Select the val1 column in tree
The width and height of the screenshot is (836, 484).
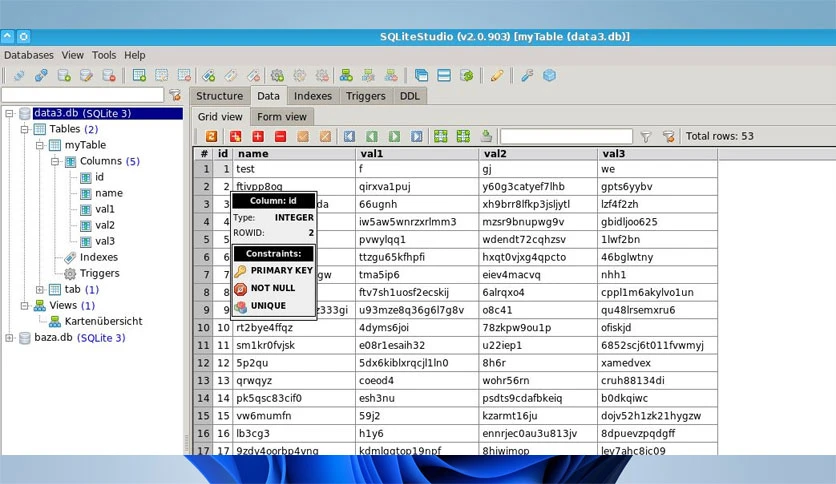click(104, 209)
